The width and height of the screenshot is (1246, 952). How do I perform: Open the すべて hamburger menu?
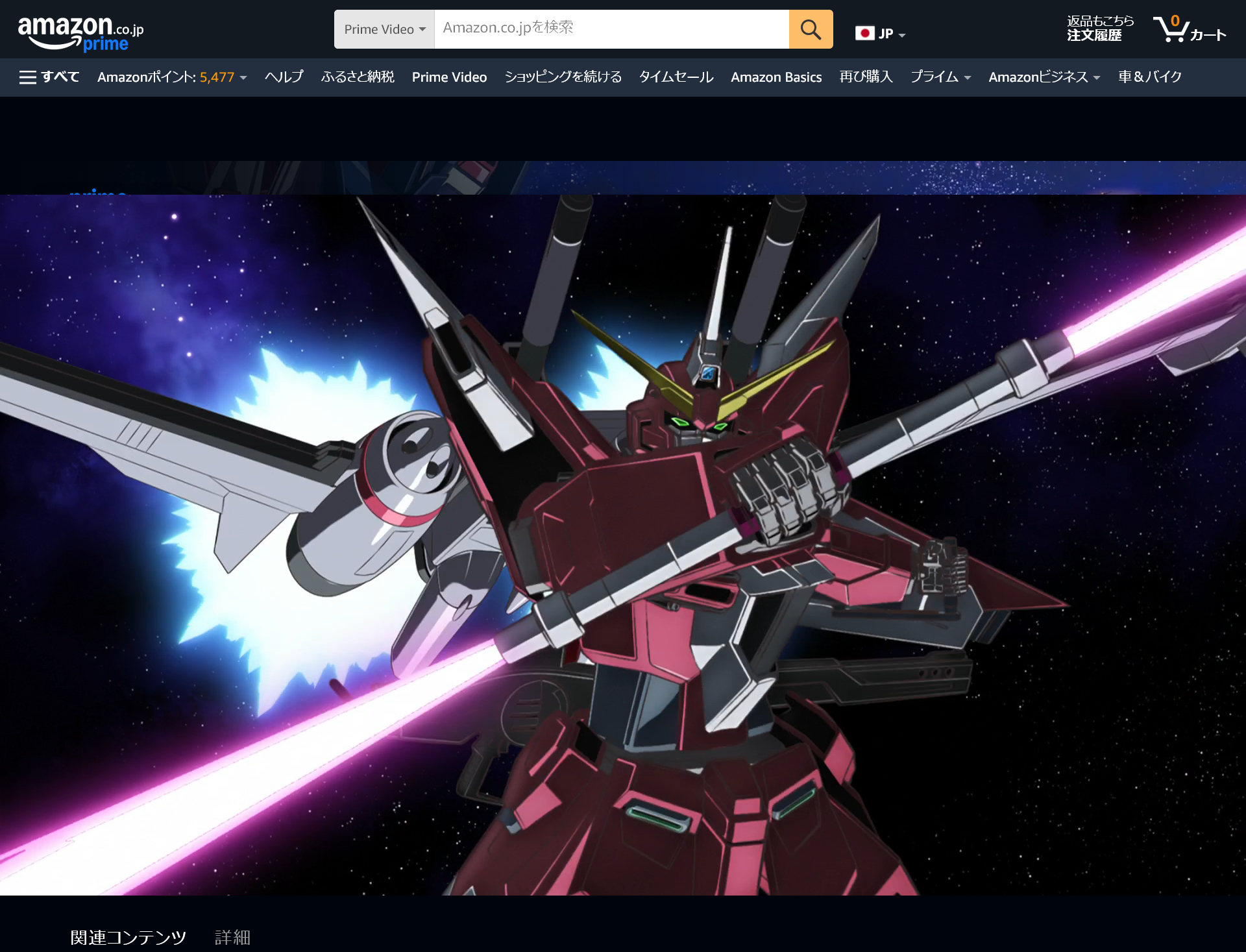[x=49, y=77]
